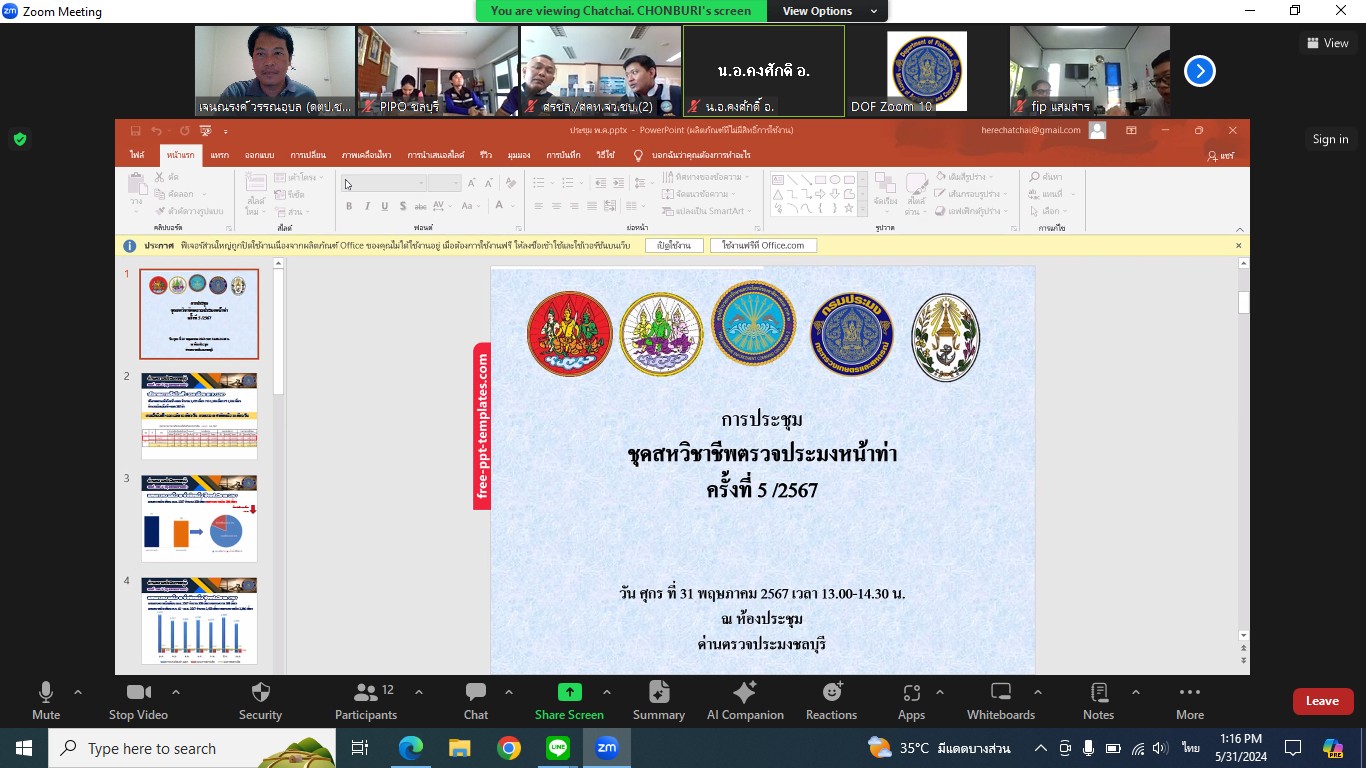This screenshot has width=1366, height=768.
Task: Open the Reactions picker
Action: [831, 700]
